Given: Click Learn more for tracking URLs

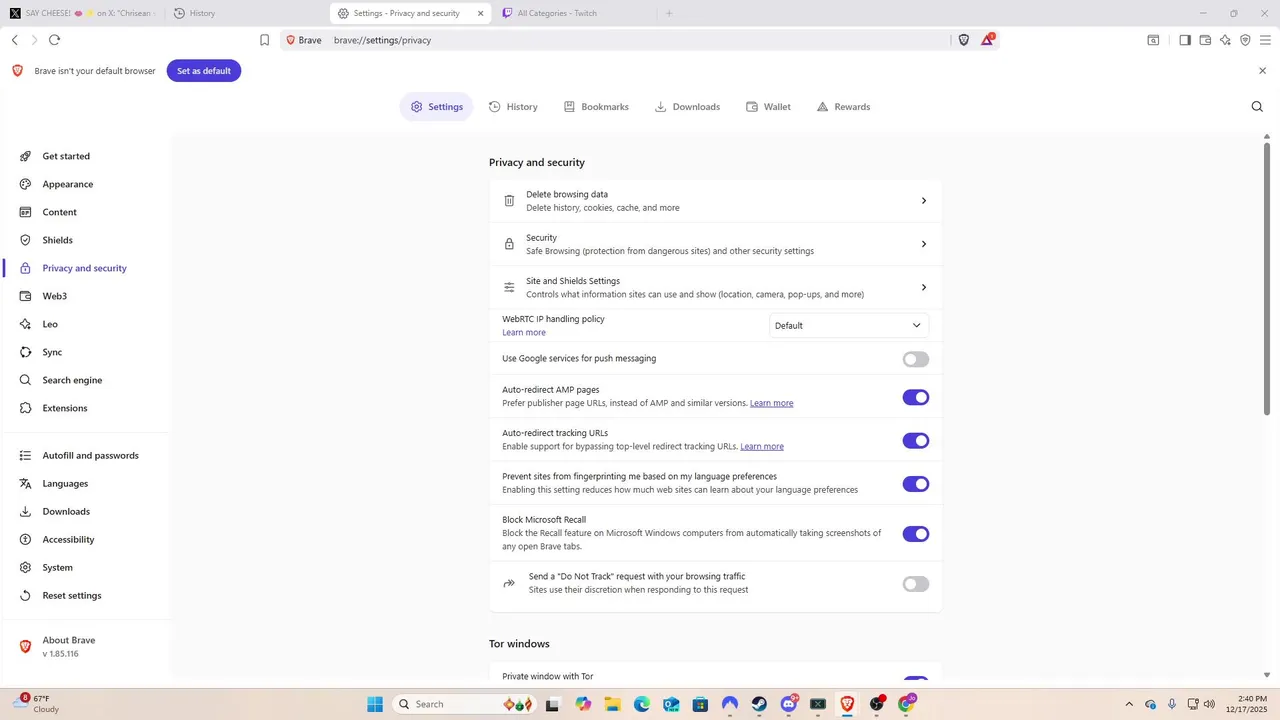Looking at the screenshot, I should pyautogui.click(x=762, y=446).
